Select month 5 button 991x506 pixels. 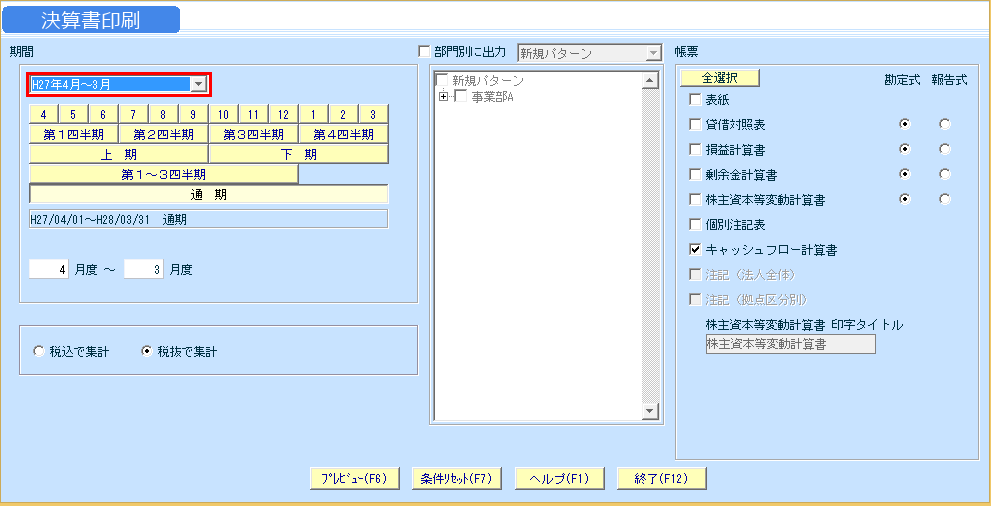coord(74,114)
